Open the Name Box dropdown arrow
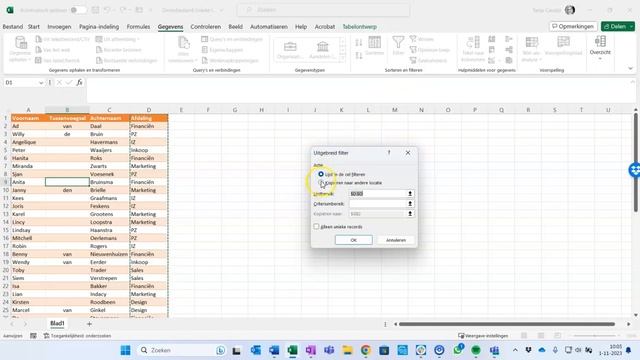Viewport: 640px width, 360px height. 41,83
